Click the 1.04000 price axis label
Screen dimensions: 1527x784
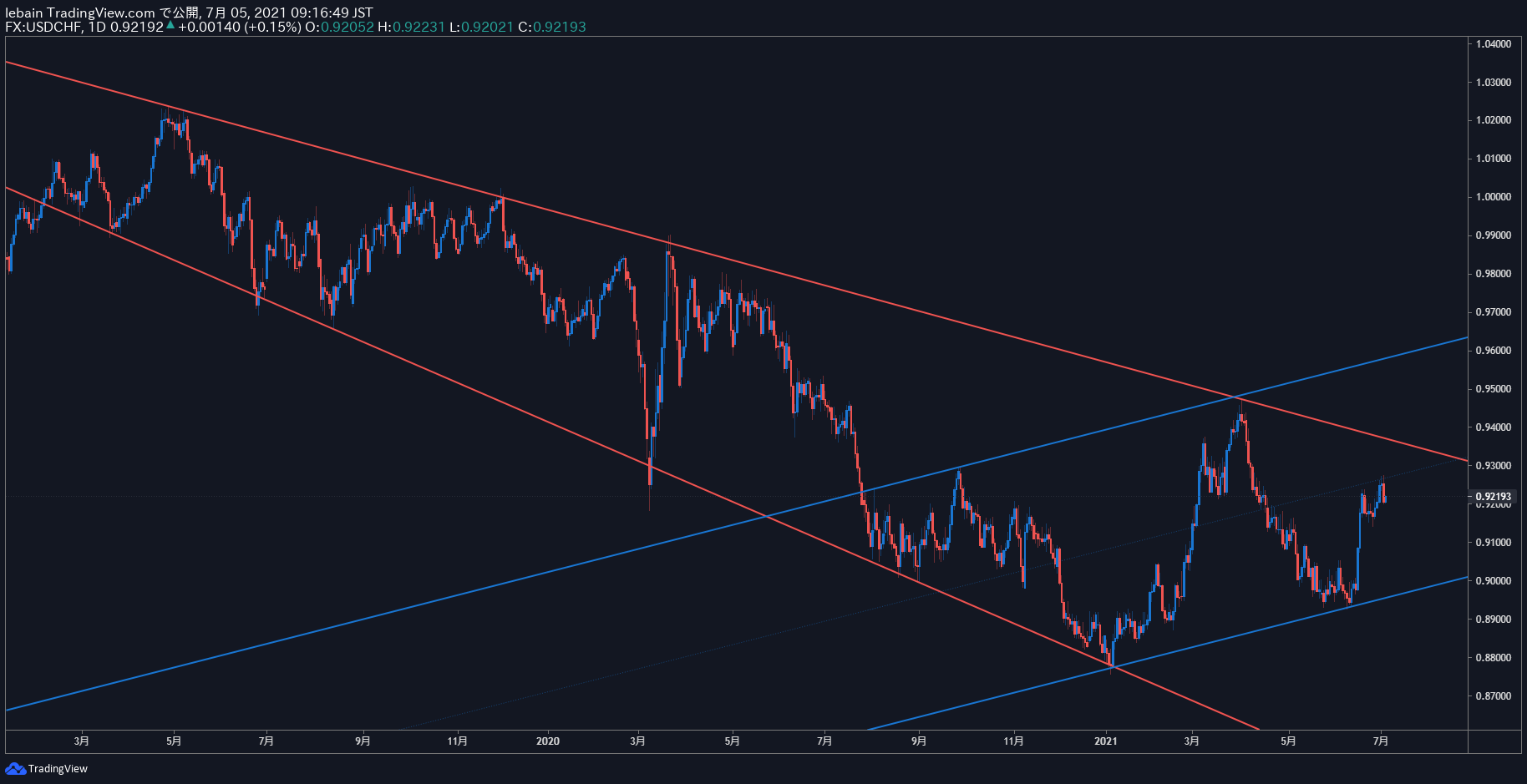[x=1494, y=44]
